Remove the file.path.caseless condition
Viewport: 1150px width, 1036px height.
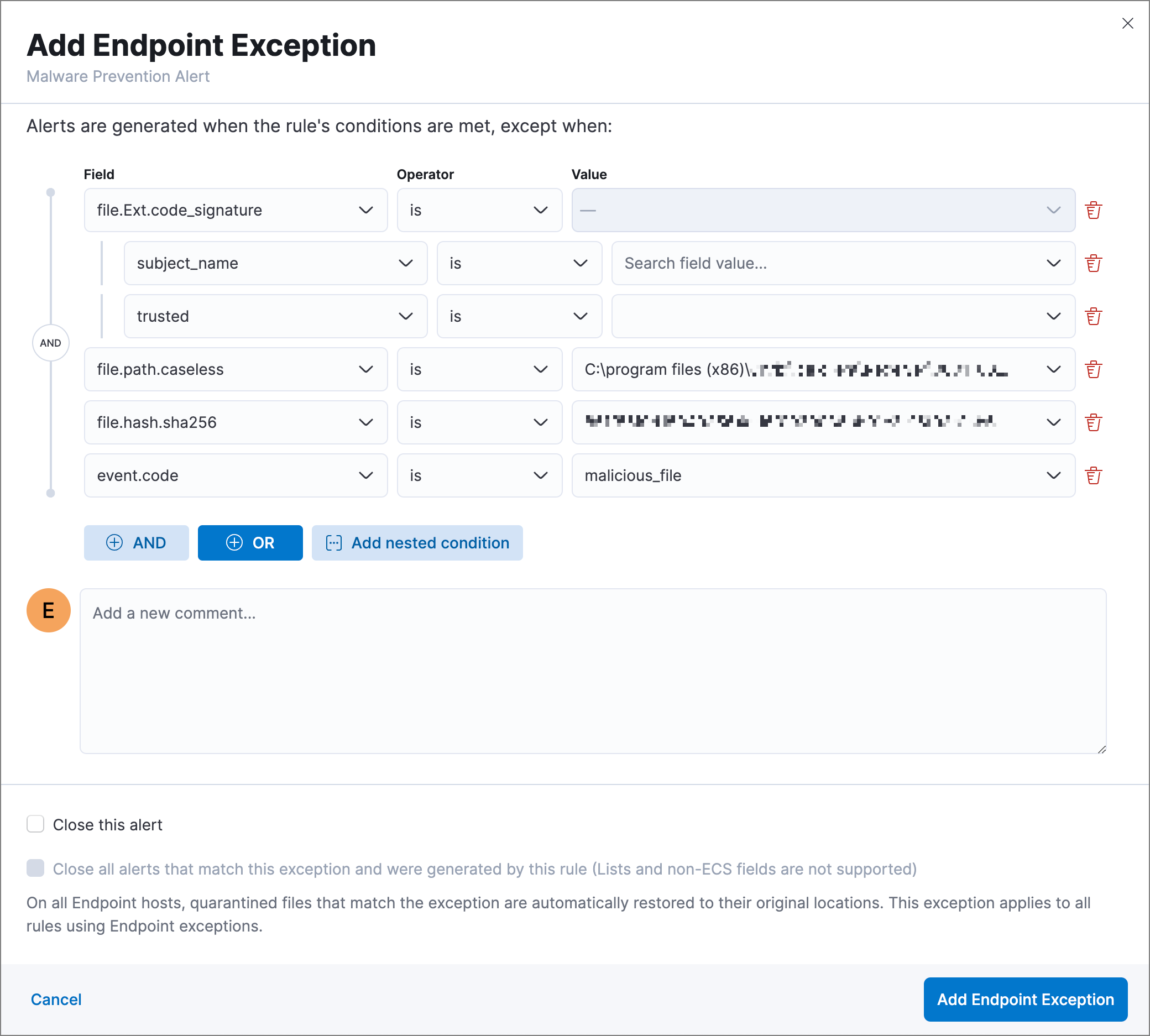(1094, 369)
